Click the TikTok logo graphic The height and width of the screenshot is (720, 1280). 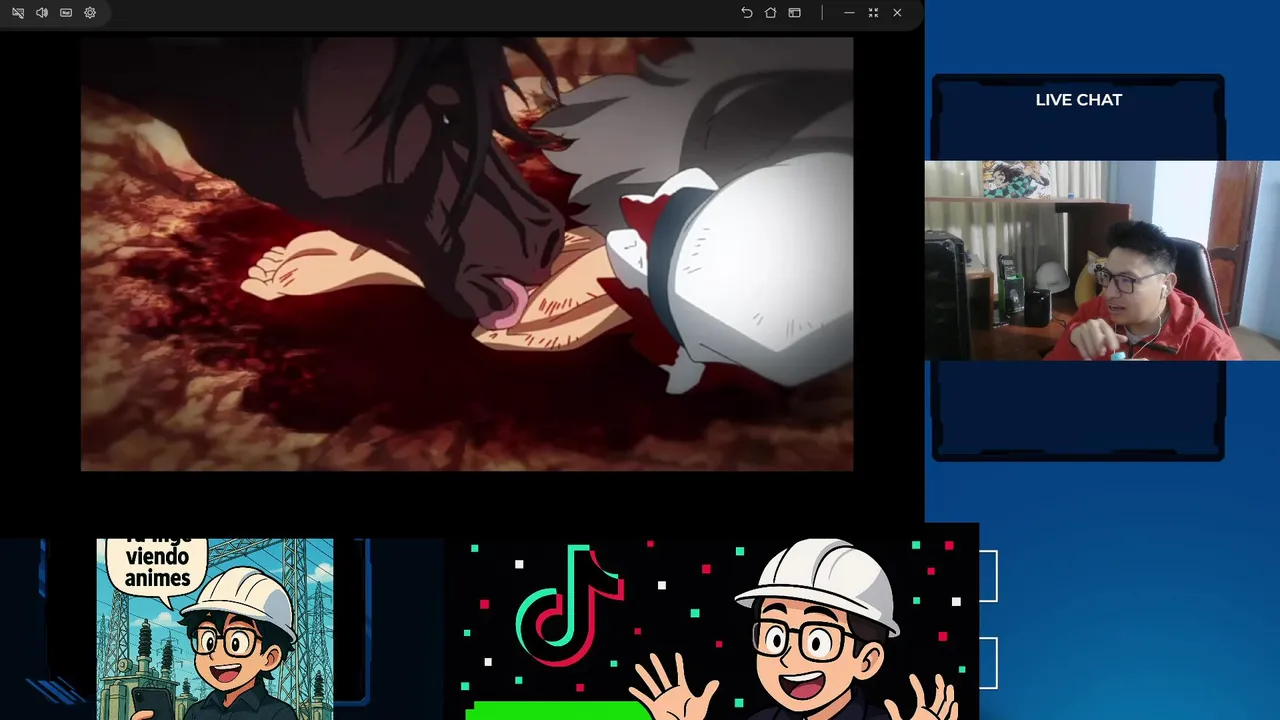pos(570,604)
